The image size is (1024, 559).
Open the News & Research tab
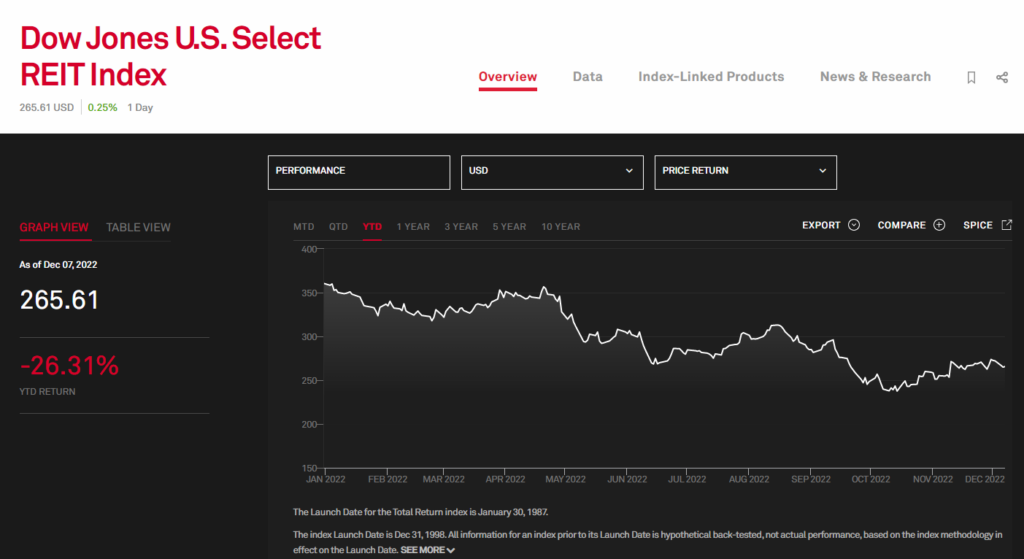click(875, 77)
